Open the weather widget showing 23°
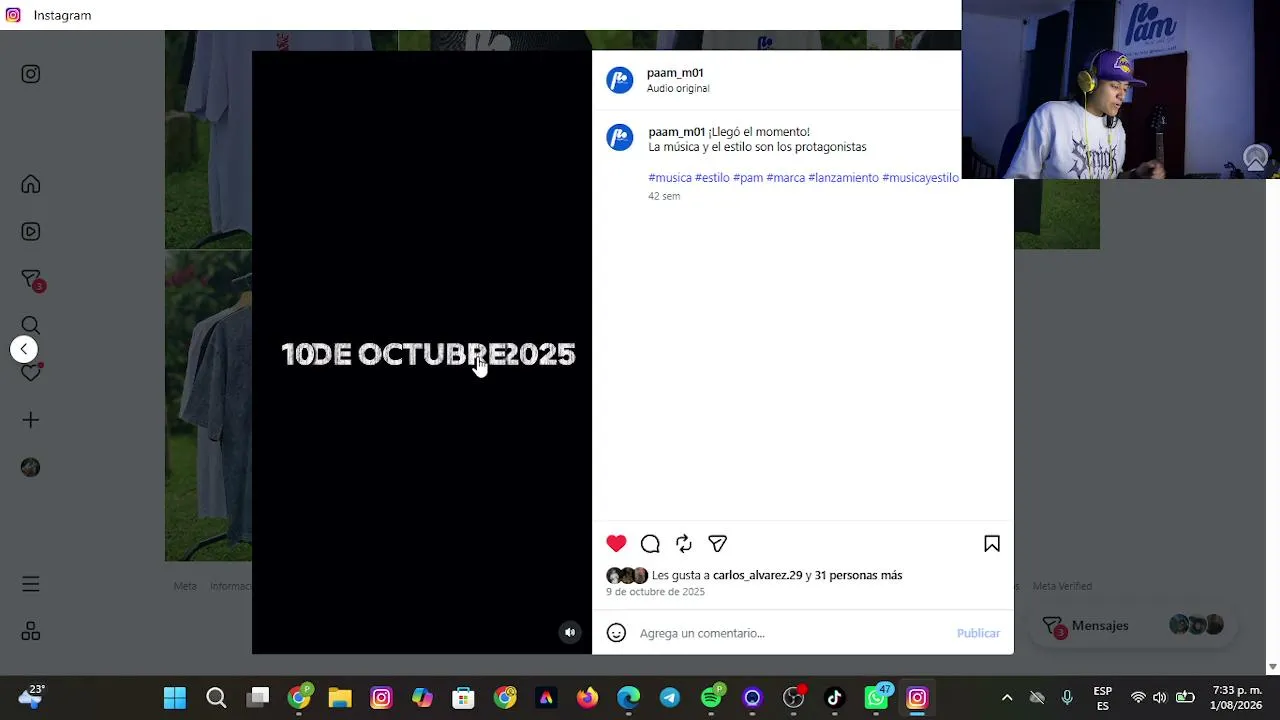Image resolution: width=1280 pixels, height=720 pixels. point(31,697)
